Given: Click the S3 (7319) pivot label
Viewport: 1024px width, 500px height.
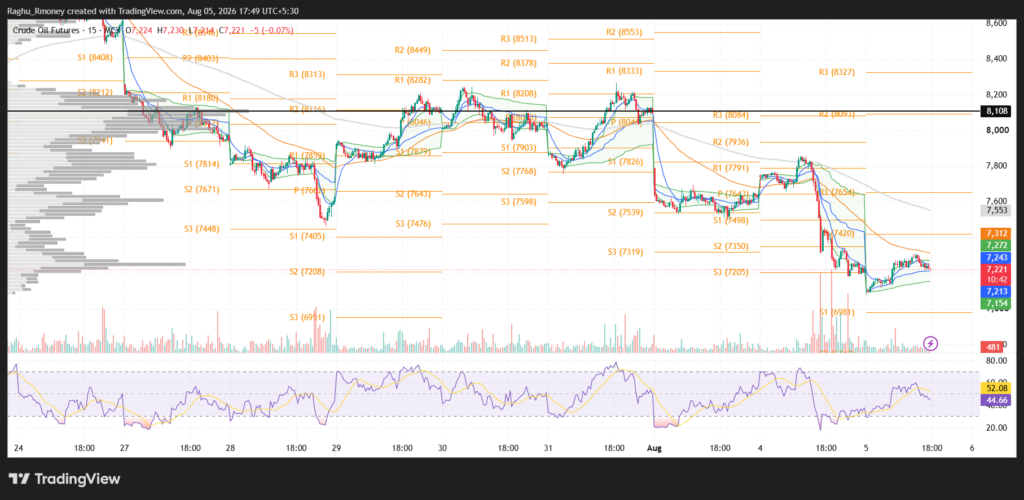Looking at the screenshot, I should [x=624, y=252].
